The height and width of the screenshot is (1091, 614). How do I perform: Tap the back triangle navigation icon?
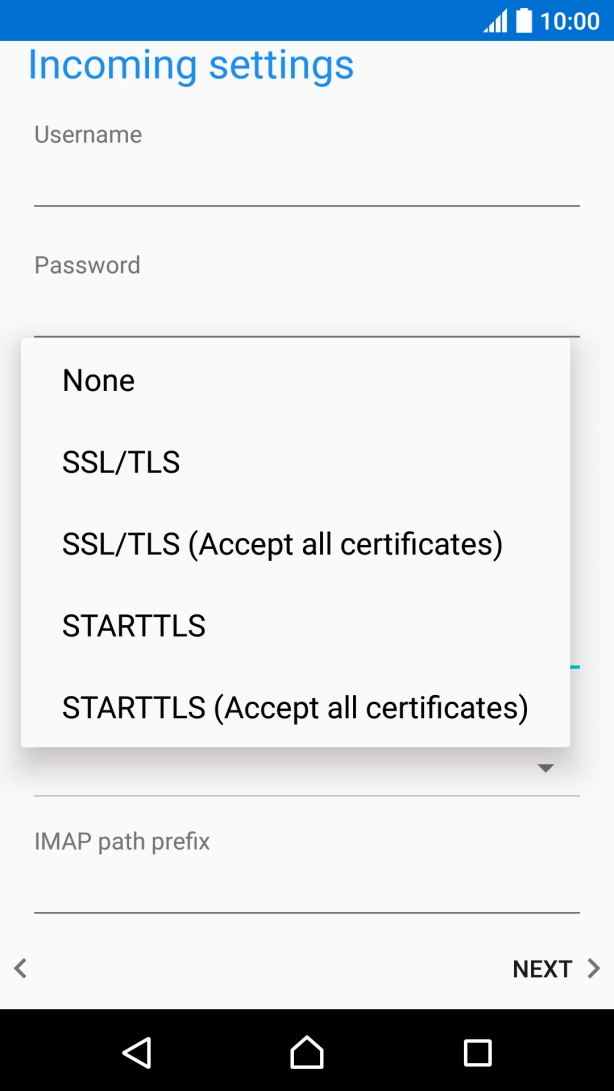coord(137,1052)
